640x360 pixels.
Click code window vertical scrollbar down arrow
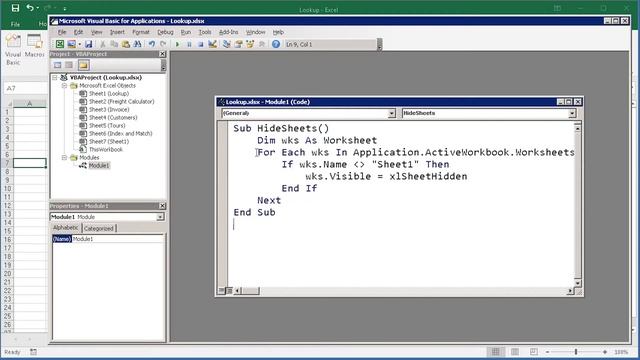(x=578, y=282)
